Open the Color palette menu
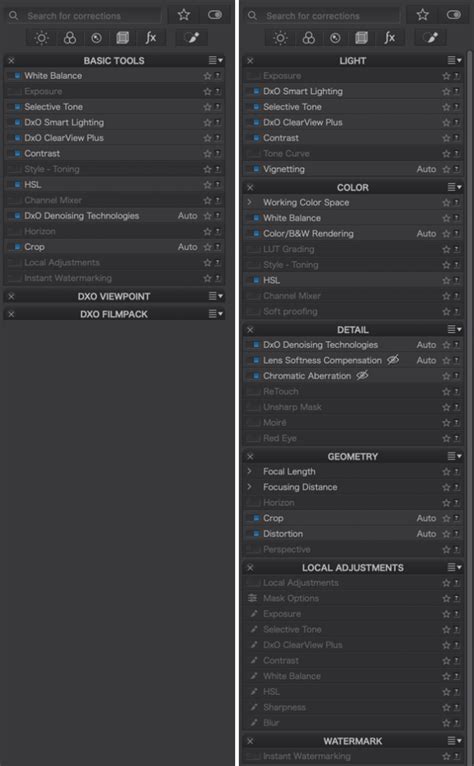 click(x=454, y=187)
